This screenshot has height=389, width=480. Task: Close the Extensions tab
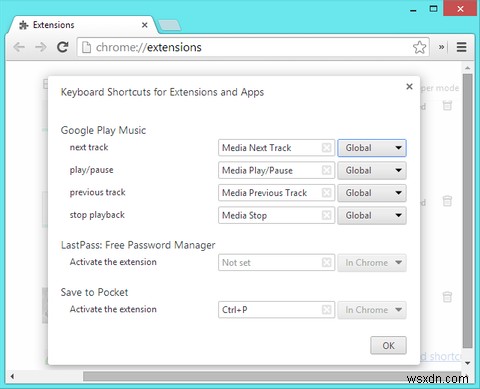(x=145, y=25)
